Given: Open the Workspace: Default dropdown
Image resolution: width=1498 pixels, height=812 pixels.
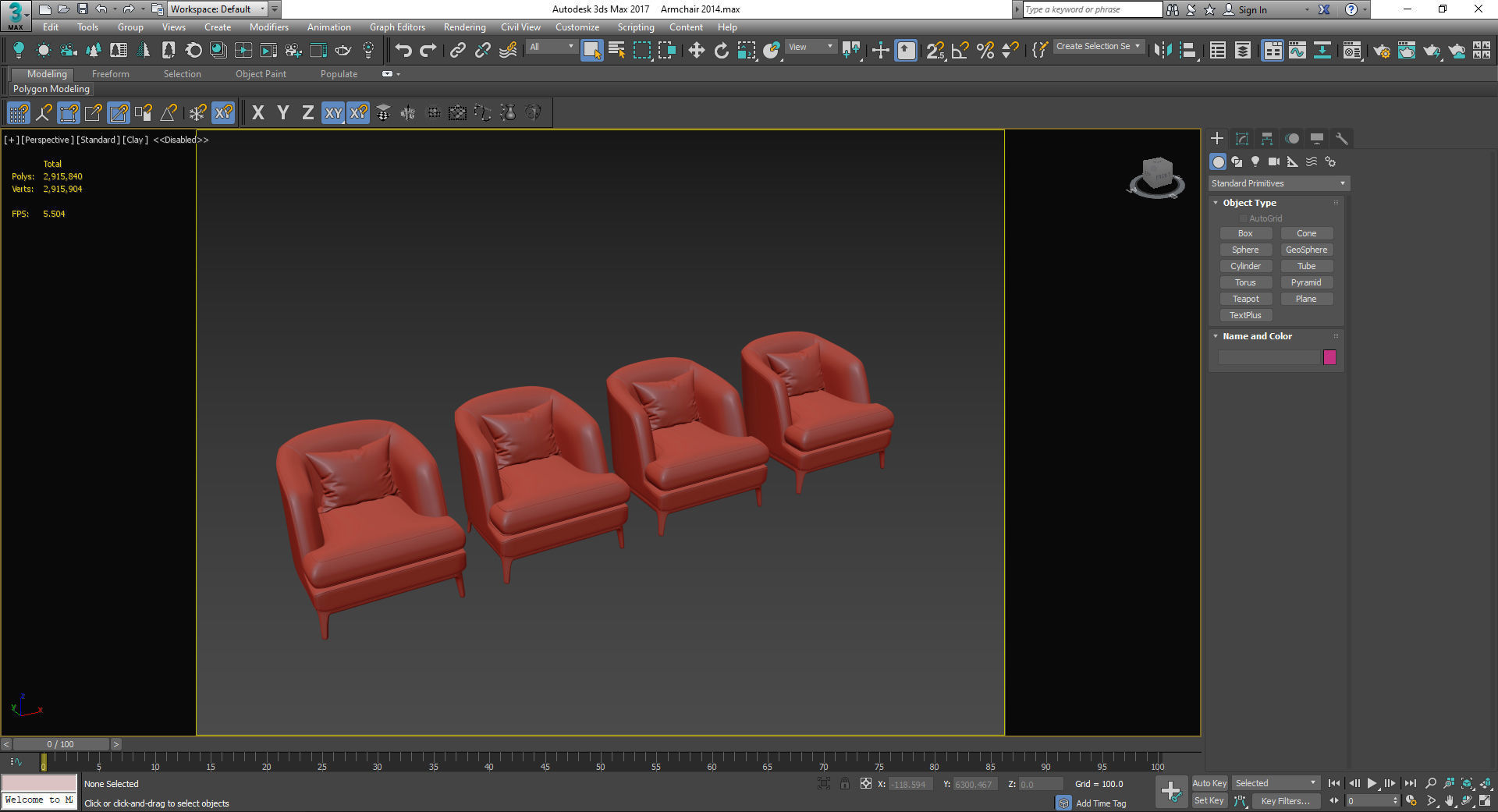Looking at the screenshot, I should 218,9.
